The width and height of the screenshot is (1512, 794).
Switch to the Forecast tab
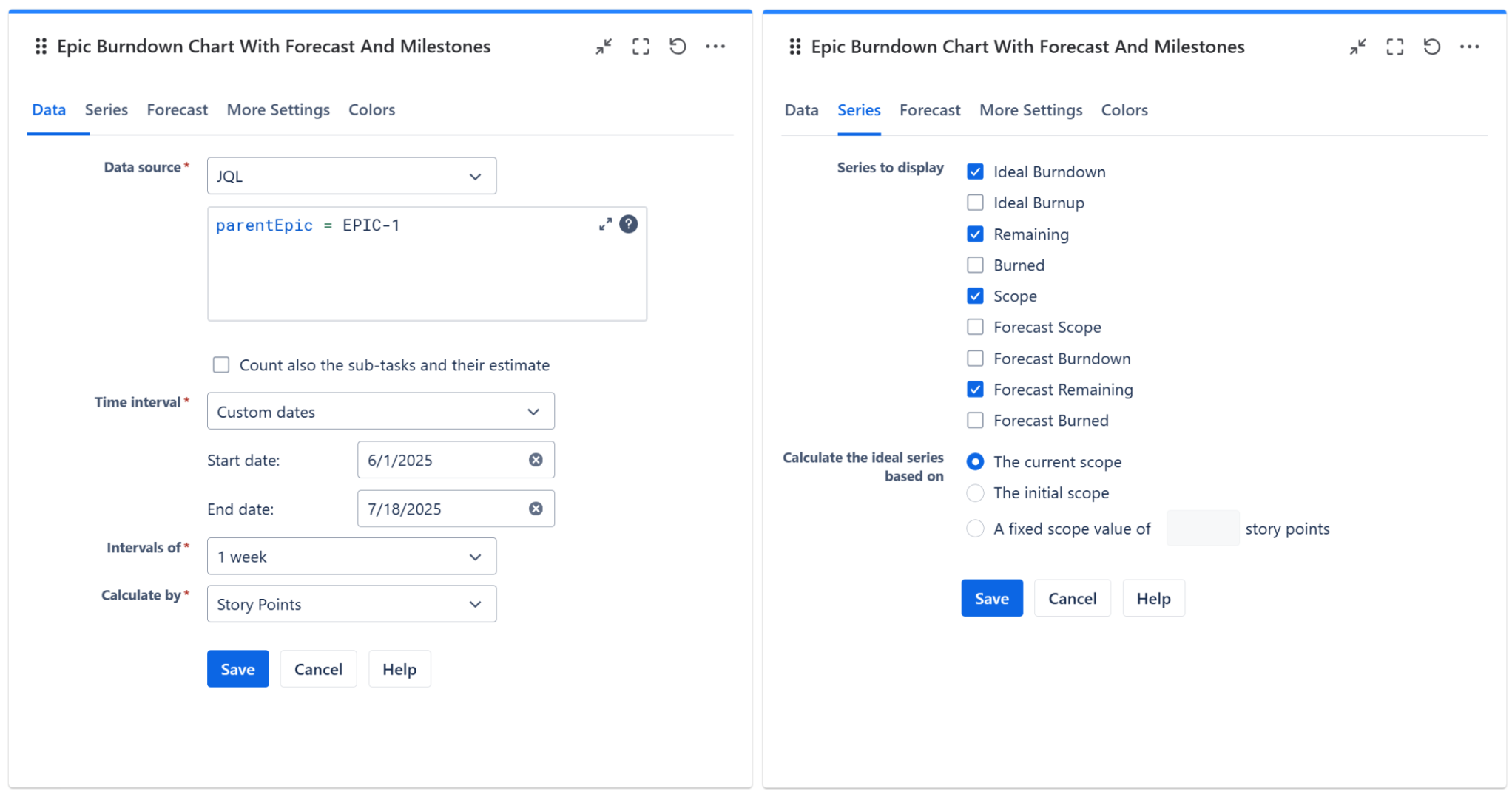coord(177,109)
